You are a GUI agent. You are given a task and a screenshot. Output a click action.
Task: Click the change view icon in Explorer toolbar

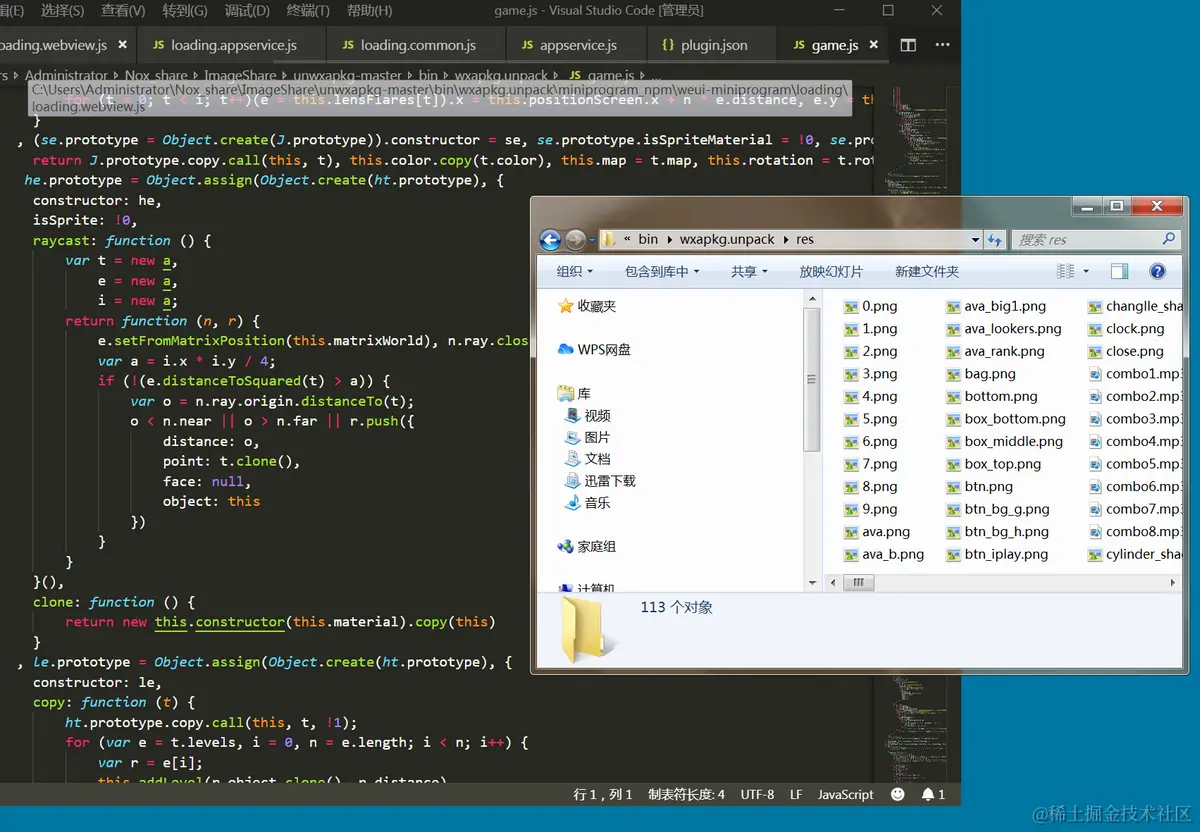[1066, 271]
